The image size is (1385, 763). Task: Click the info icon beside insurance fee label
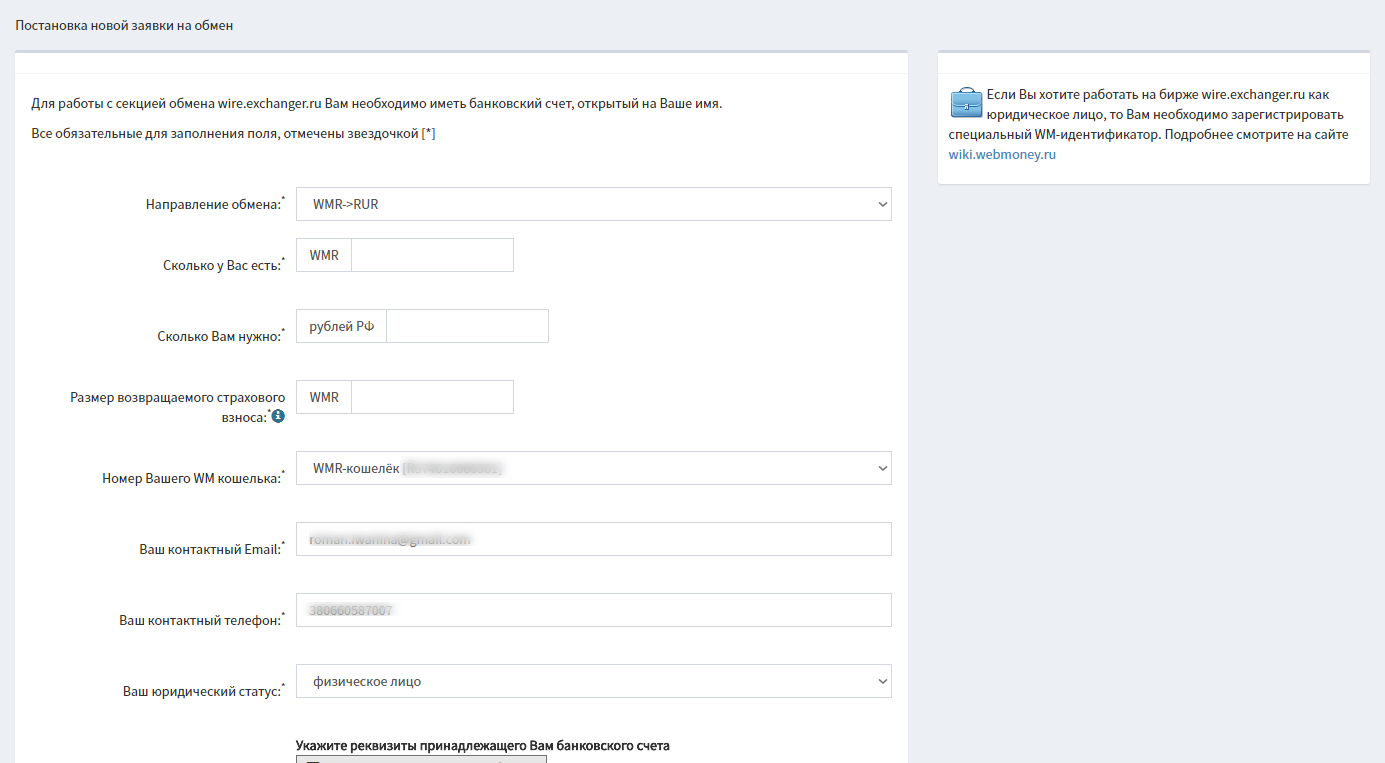(278, 416)
